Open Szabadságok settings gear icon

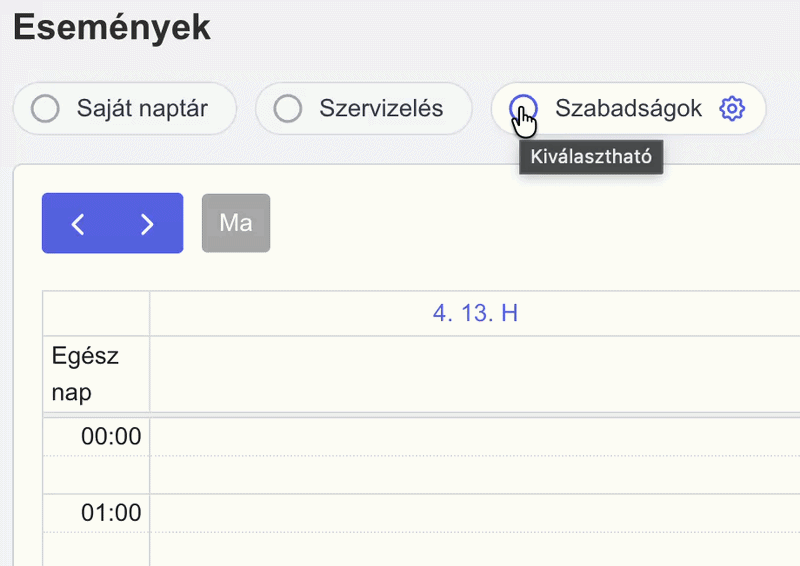[x=732, y=108]
